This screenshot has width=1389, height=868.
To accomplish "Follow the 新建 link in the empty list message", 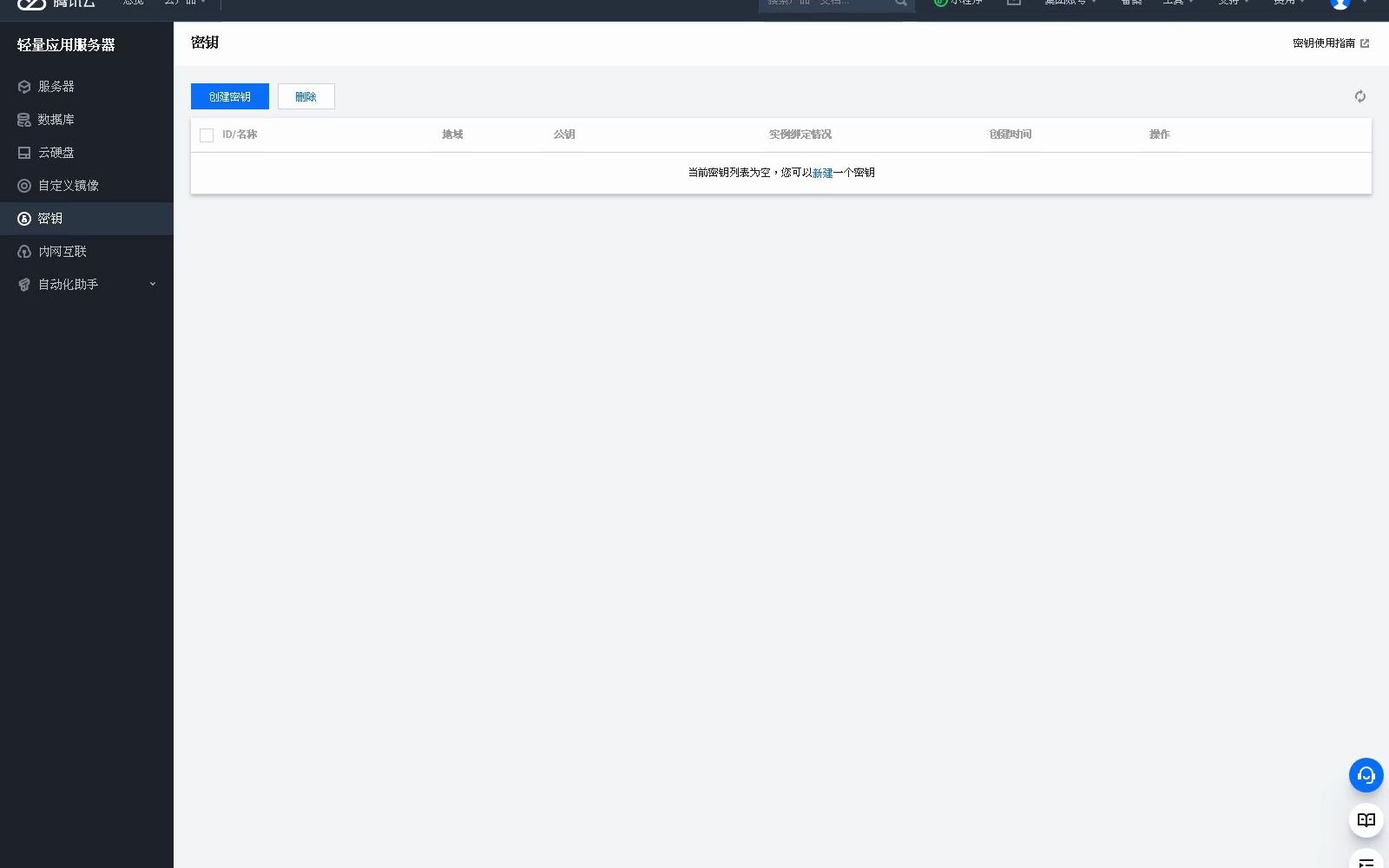I will coord(822,173).
